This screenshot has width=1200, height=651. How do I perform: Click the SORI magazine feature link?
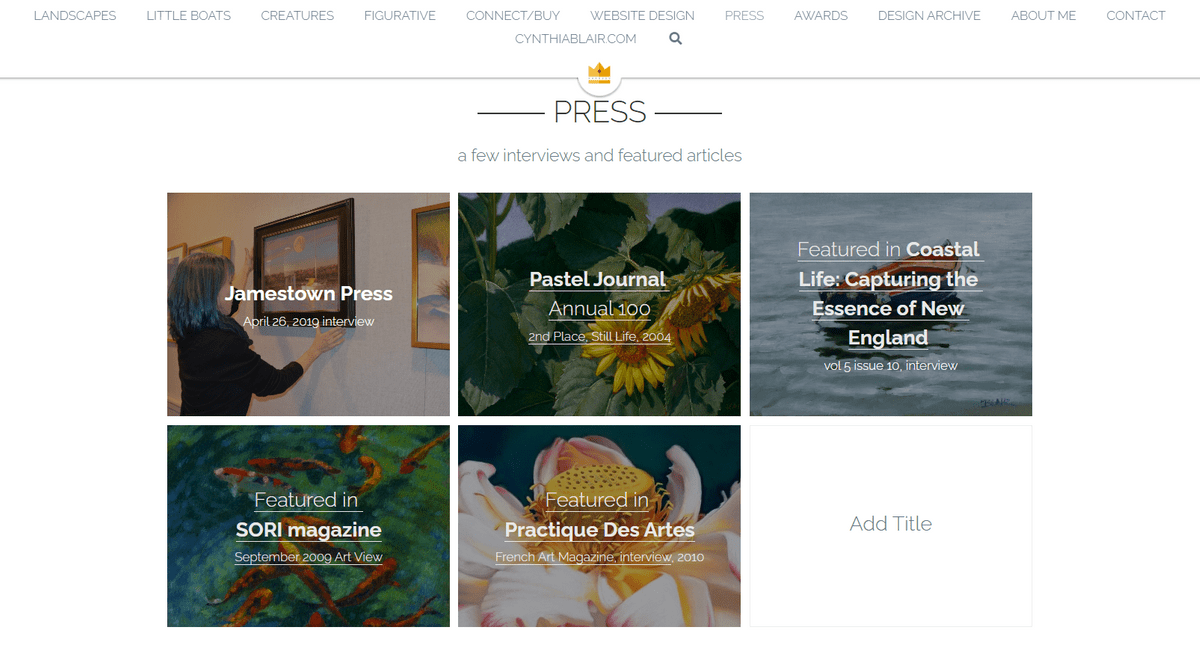pyautogui.click(x=308, y=526)
